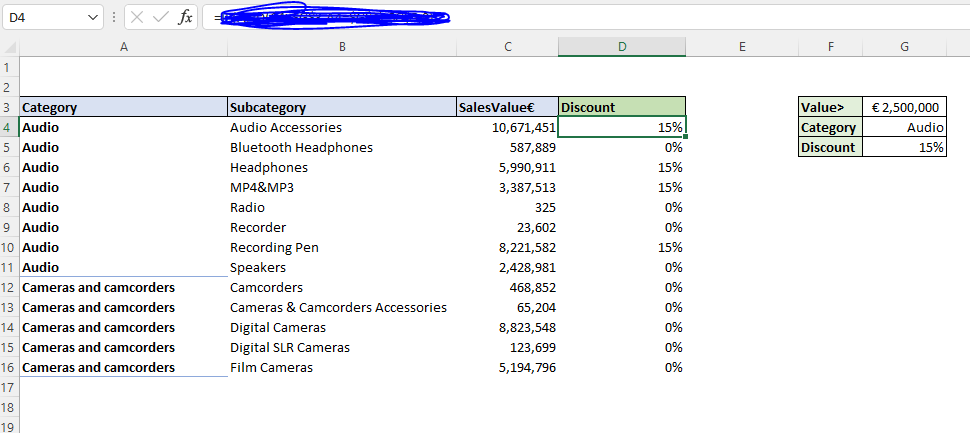Viewport: 970px width, 433px height.
Task: Select row 3 header
Action: pyautogui.click(x=9, y=107)
